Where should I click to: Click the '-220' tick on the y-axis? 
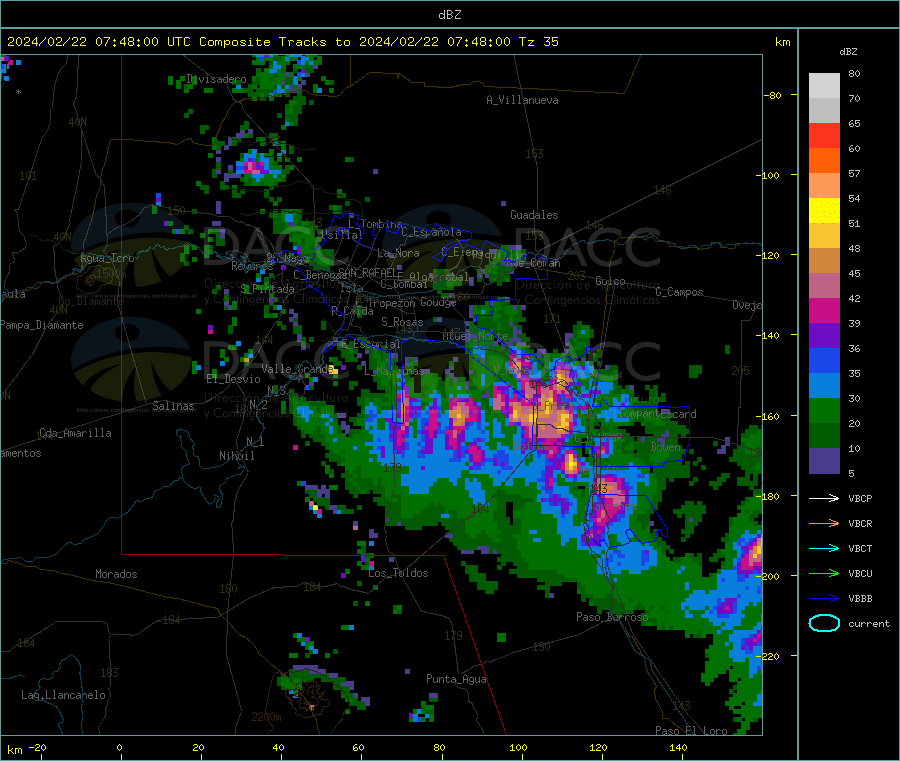tap(768, 657)
